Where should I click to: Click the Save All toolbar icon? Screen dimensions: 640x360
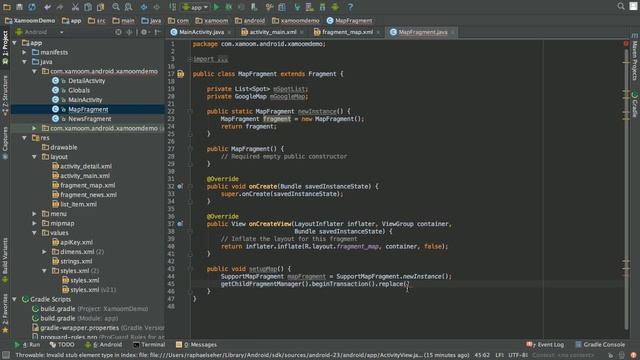[19, 7]
